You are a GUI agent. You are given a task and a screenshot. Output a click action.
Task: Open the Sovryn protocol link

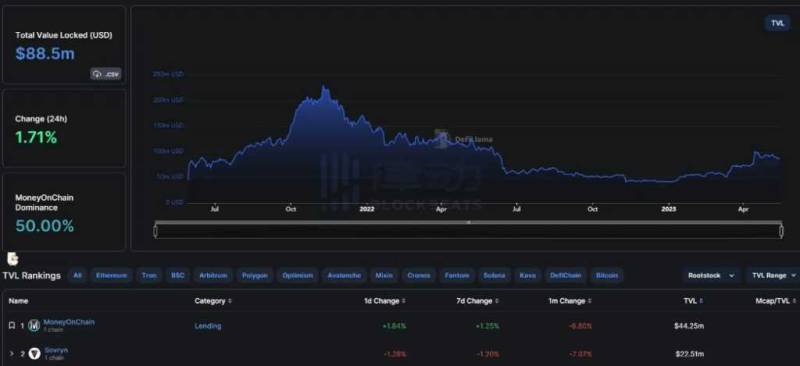click(x=56, y=350)
